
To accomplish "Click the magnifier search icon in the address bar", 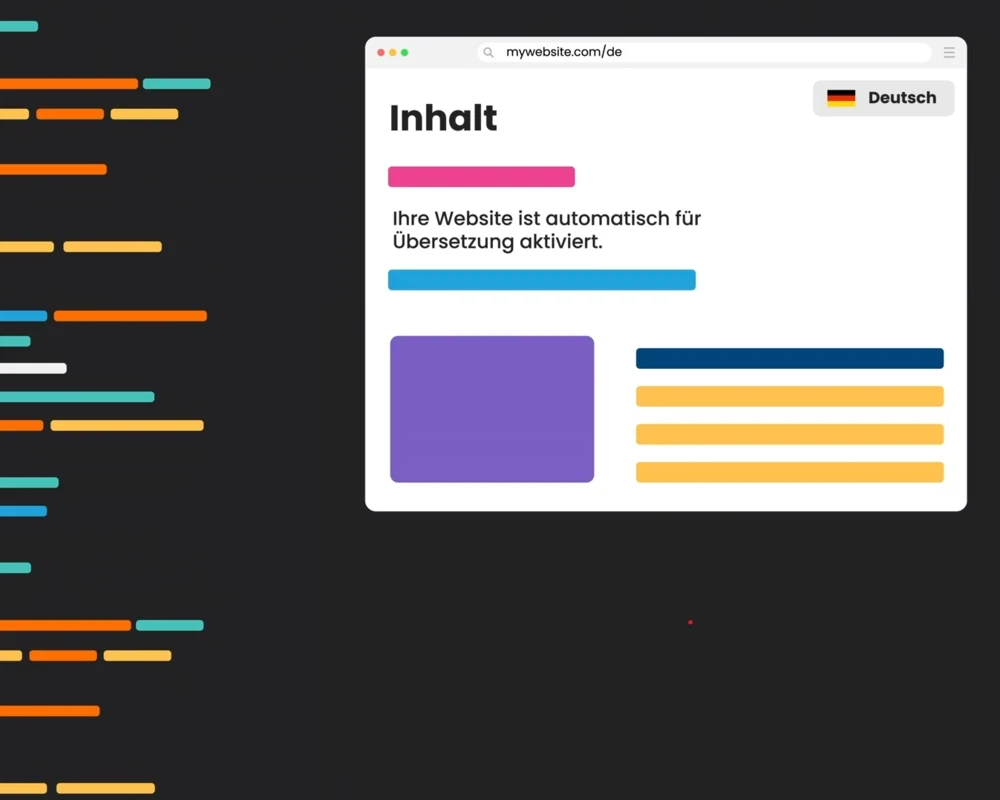I will coord(488,52).
